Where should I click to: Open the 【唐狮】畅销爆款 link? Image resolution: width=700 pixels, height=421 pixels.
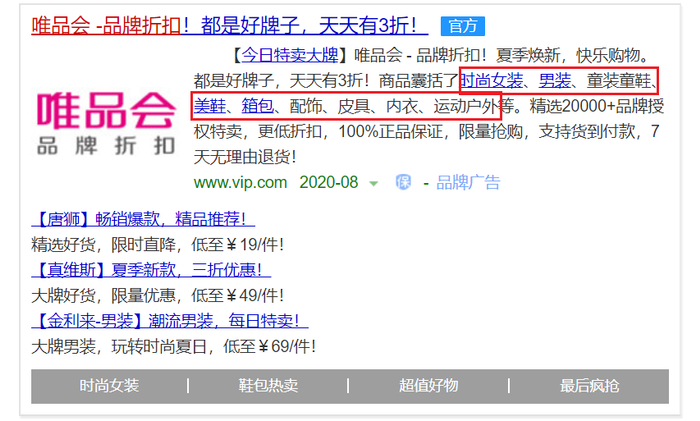[x=143, y=219]
